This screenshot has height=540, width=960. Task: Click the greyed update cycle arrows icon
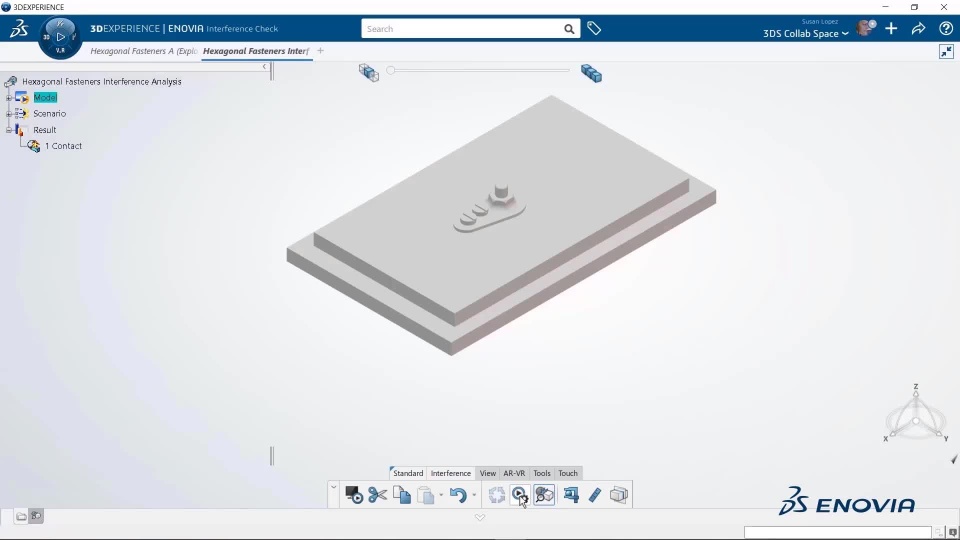coord(497,495)
